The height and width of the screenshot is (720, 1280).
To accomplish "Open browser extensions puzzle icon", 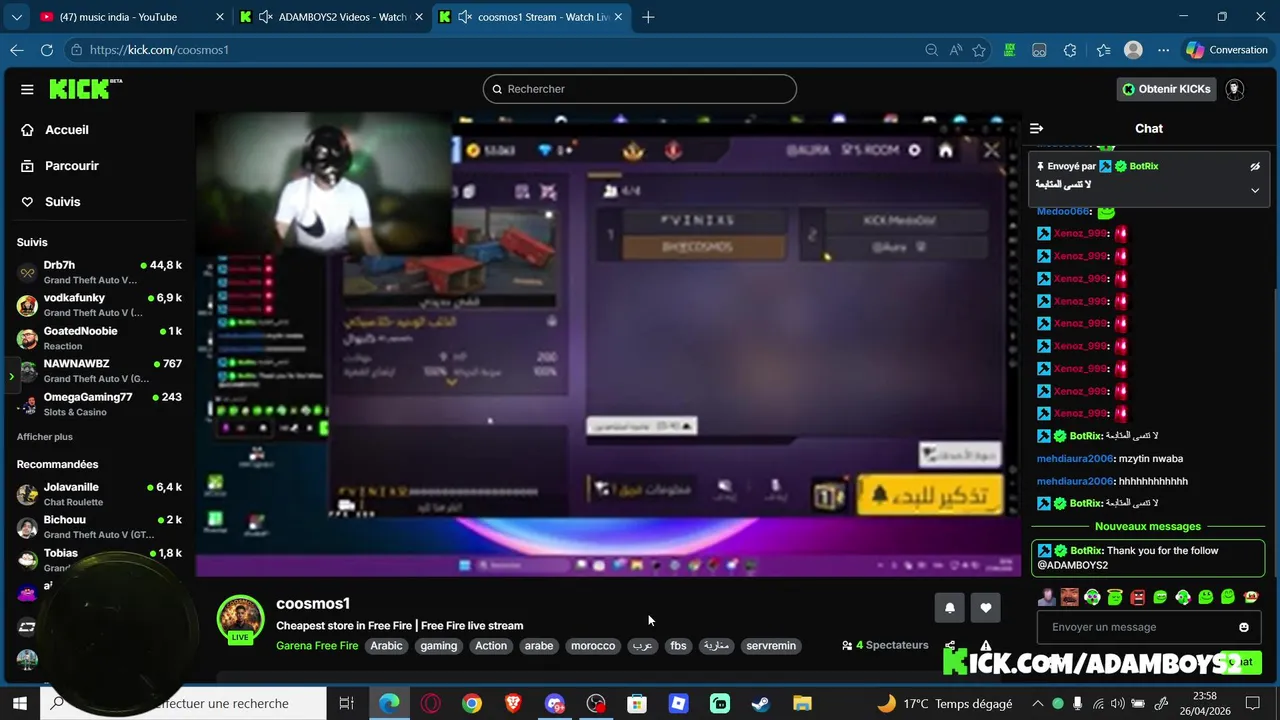I will pyautogui.click(x=1070, y=50).
